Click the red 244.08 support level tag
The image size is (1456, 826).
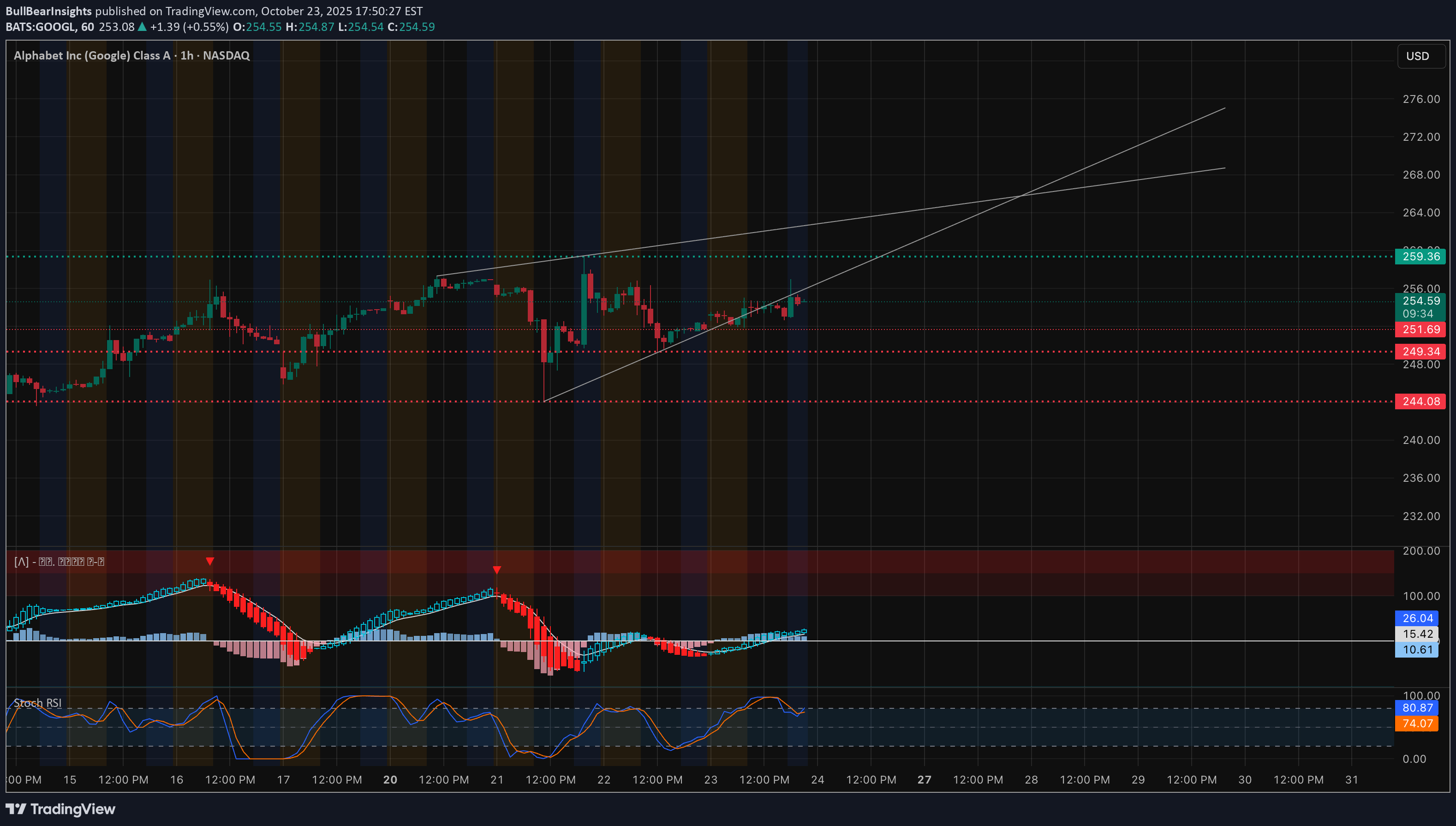pyautogui.click(x=1420, y=401)
